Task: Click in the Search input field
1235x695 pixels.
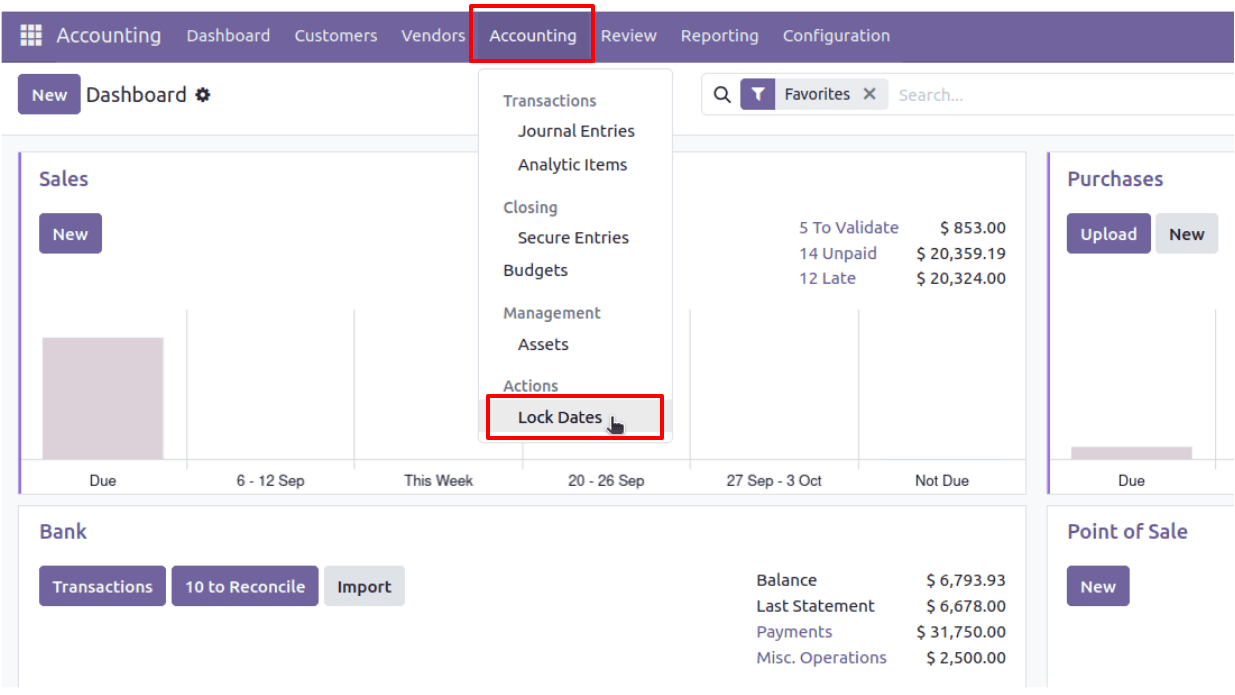Action: coord(1063,95)
